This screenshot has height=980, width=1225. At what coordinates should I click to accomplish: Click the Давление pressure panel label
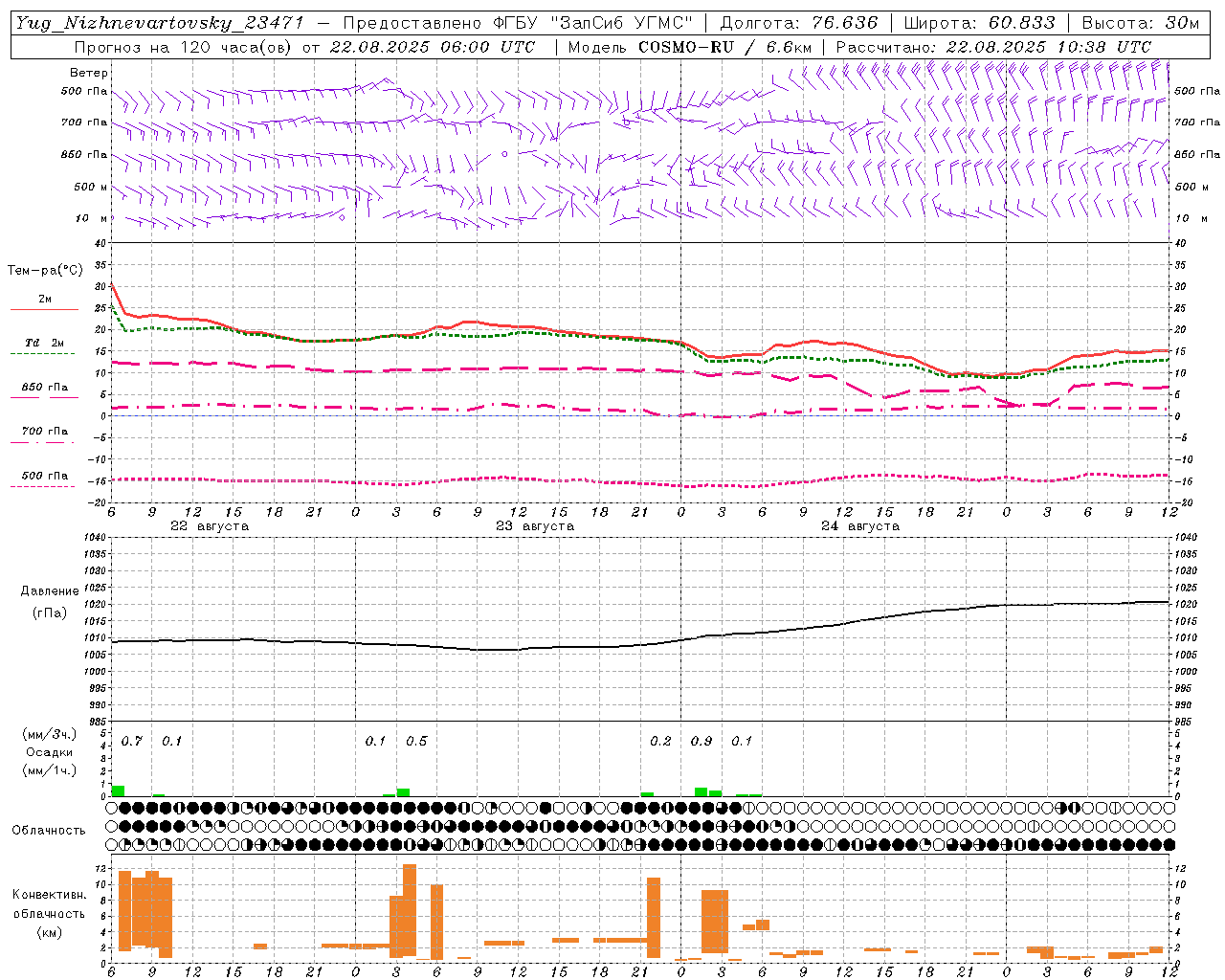[x=50, y=591]
